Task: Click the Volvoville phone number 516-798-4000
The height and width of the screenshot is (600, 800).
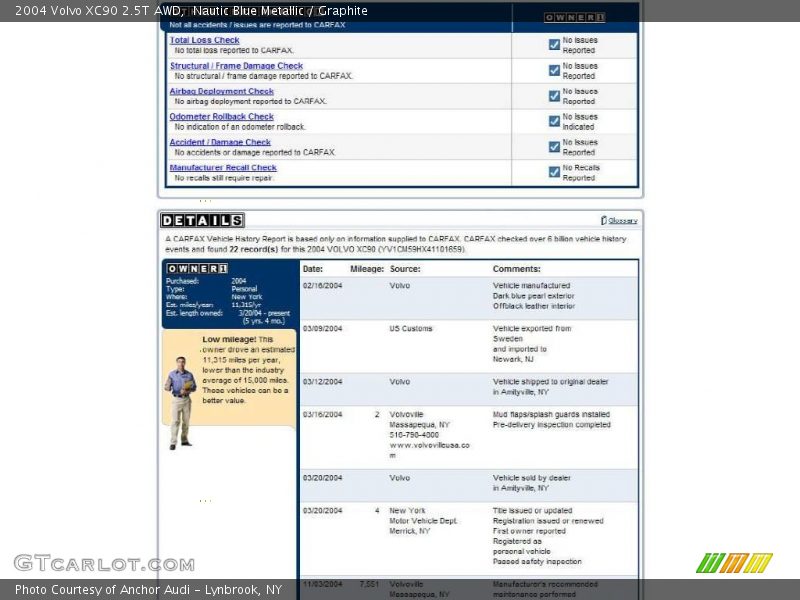Action: (414, 435)
